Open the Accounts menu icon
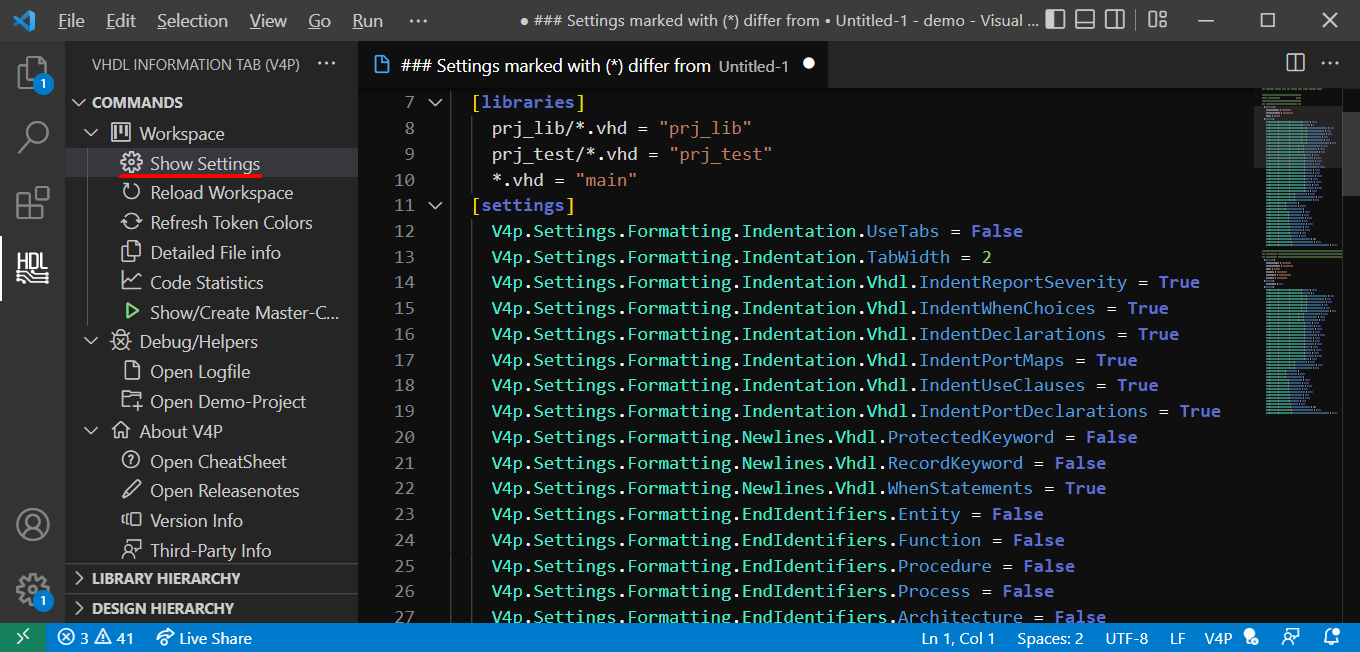This screenshot has width=1360, height=652. [x=33, y=524]
